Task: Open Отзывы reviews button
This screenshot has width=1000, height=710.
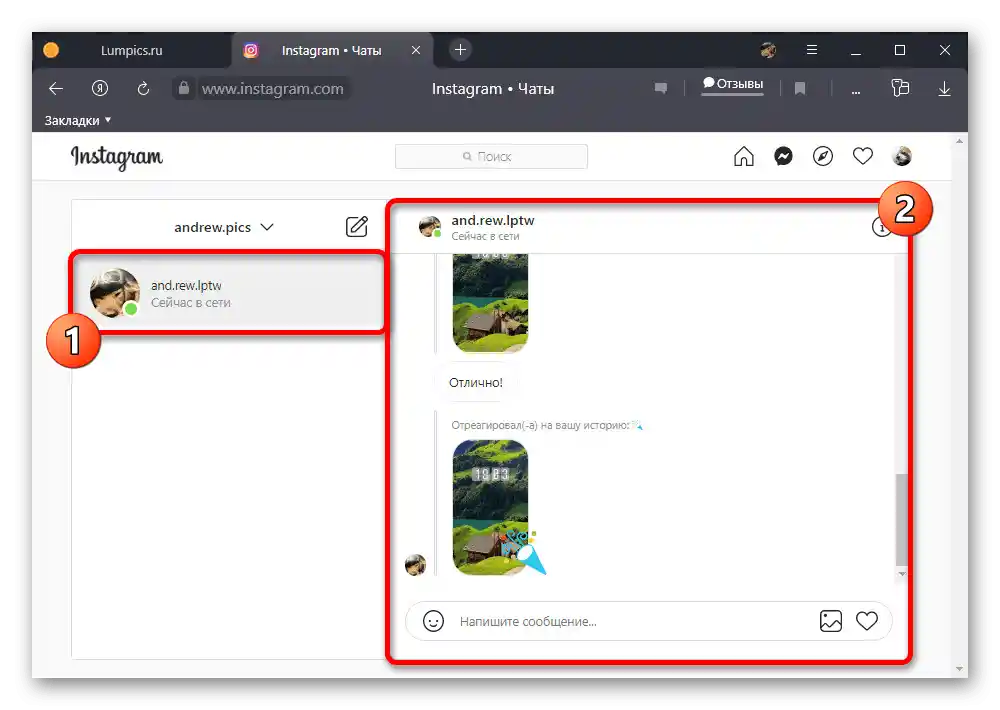Action: click(x=733, y=84)
